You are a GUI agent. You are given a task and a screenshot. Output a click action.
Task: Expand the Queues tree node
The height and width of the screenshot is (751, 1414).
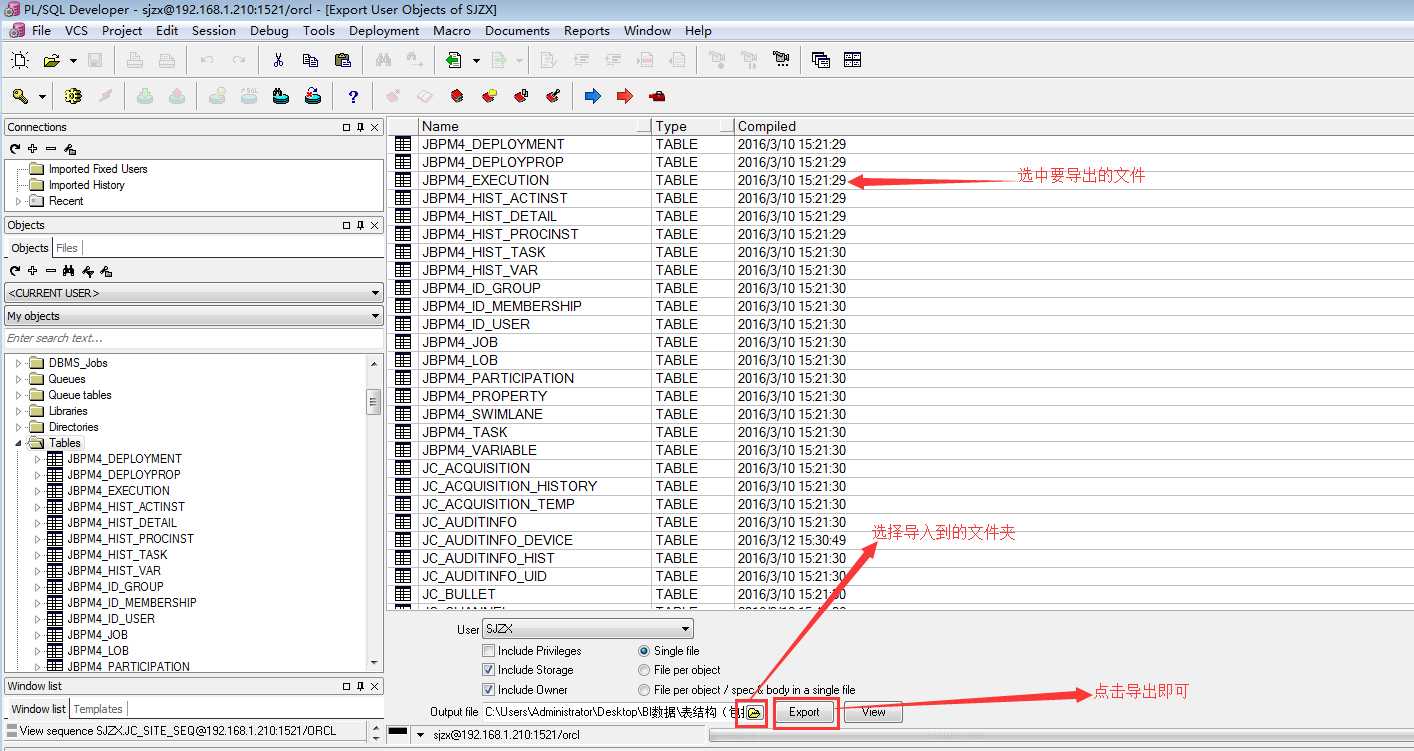click(18, 379)
